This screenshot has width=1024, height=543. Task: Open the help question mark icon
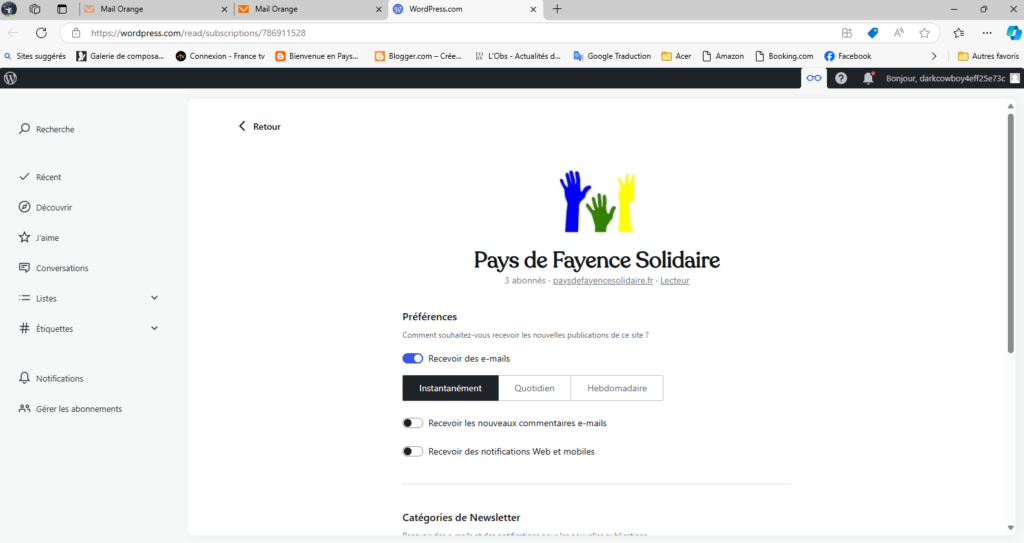coord(841,78)
